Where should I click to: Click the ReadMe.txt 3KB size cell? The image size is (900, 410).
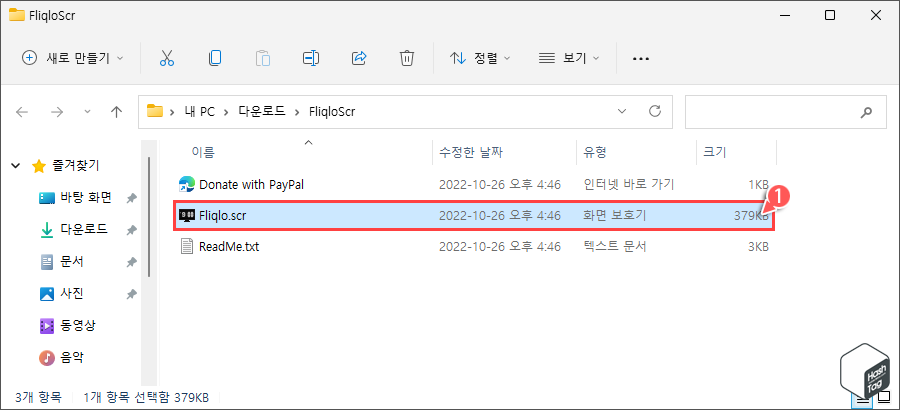pos(758,247)
